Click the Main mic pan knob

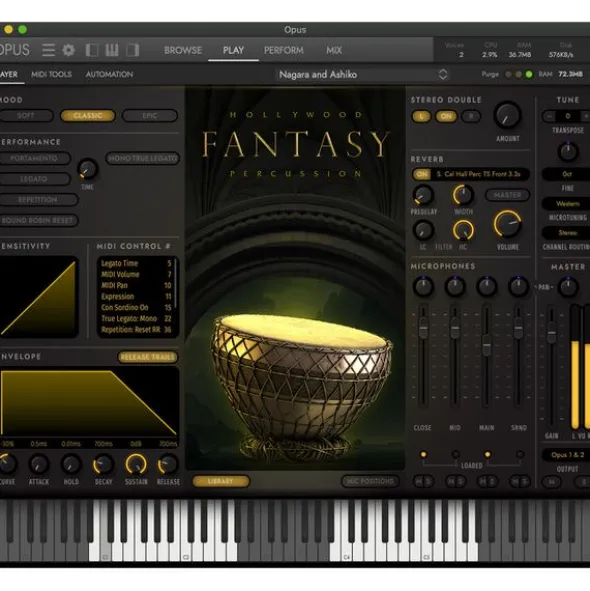tap(487, 286)
